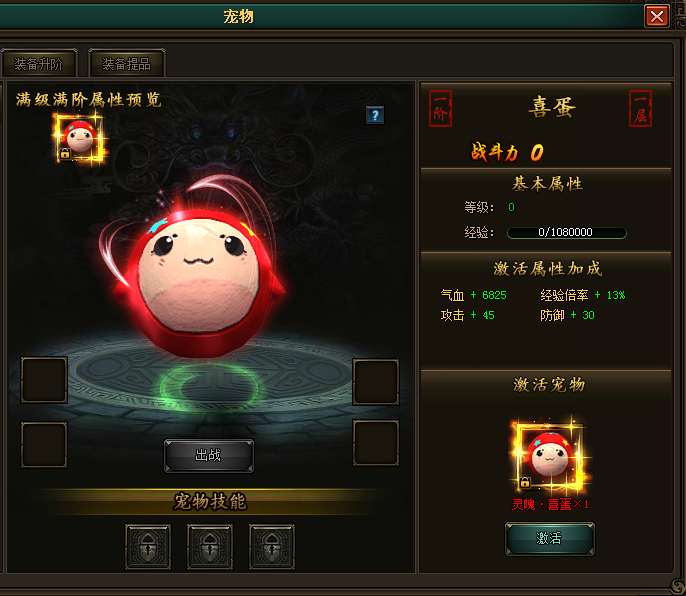Screen dimensions: 686x596
Task: Open the 装备提品 tab
Action: click(x=126, y=64)
